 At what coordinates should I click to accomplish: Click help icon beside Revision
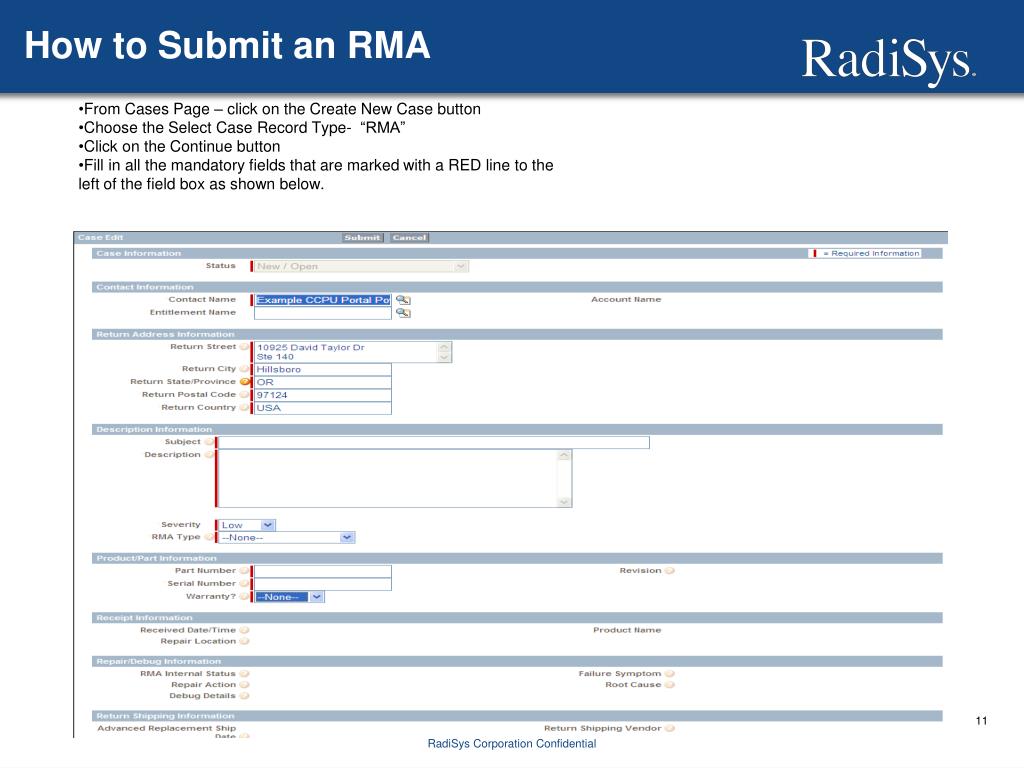pos(669,571)
